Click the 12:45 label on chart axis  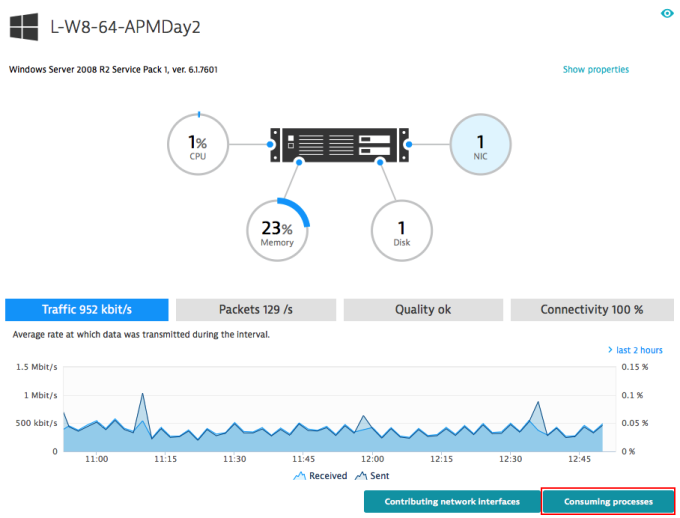[x=579, y=459]
